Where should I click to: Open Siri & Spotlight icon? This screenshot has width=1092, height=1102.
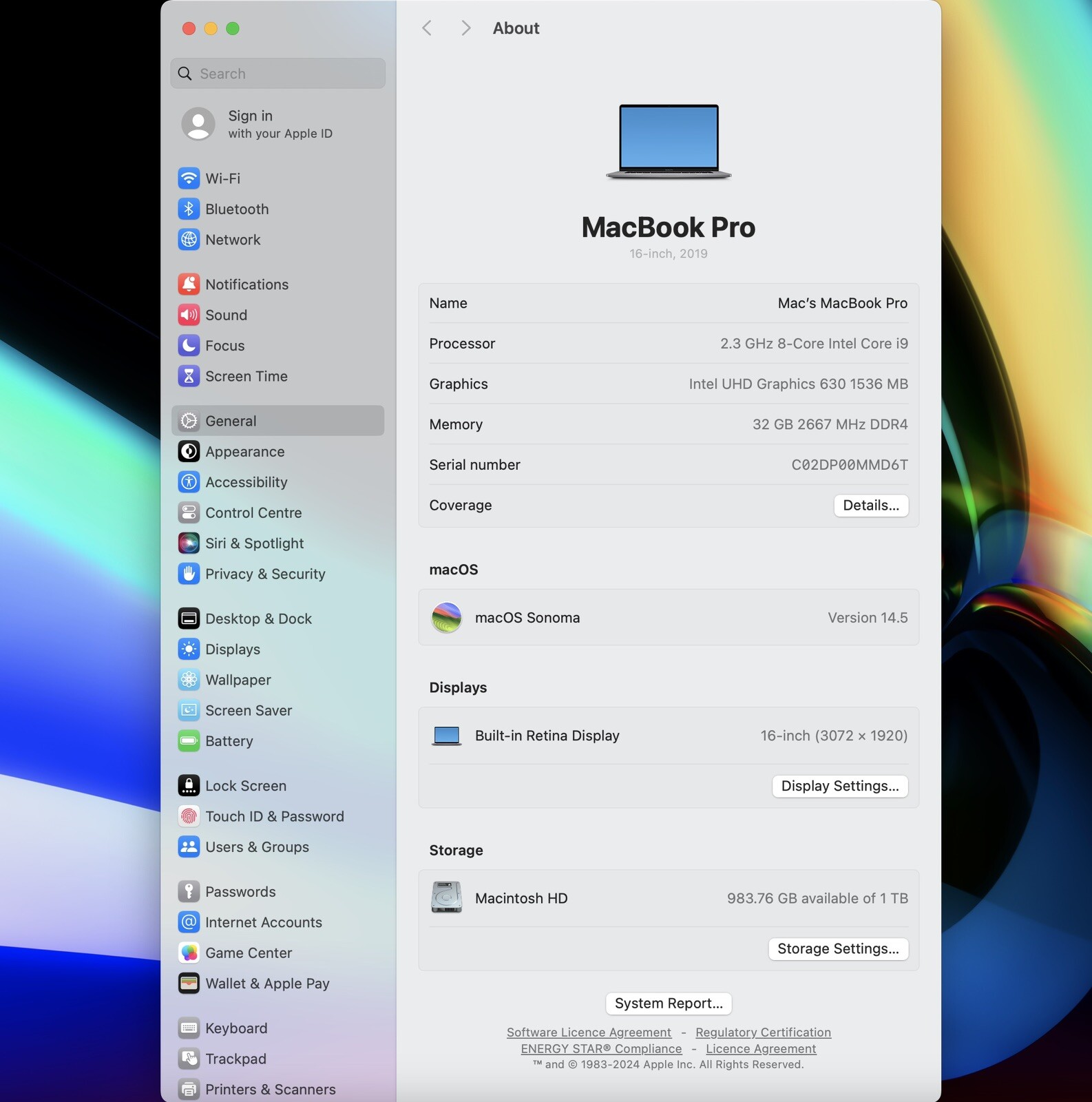tap(189, 543)
